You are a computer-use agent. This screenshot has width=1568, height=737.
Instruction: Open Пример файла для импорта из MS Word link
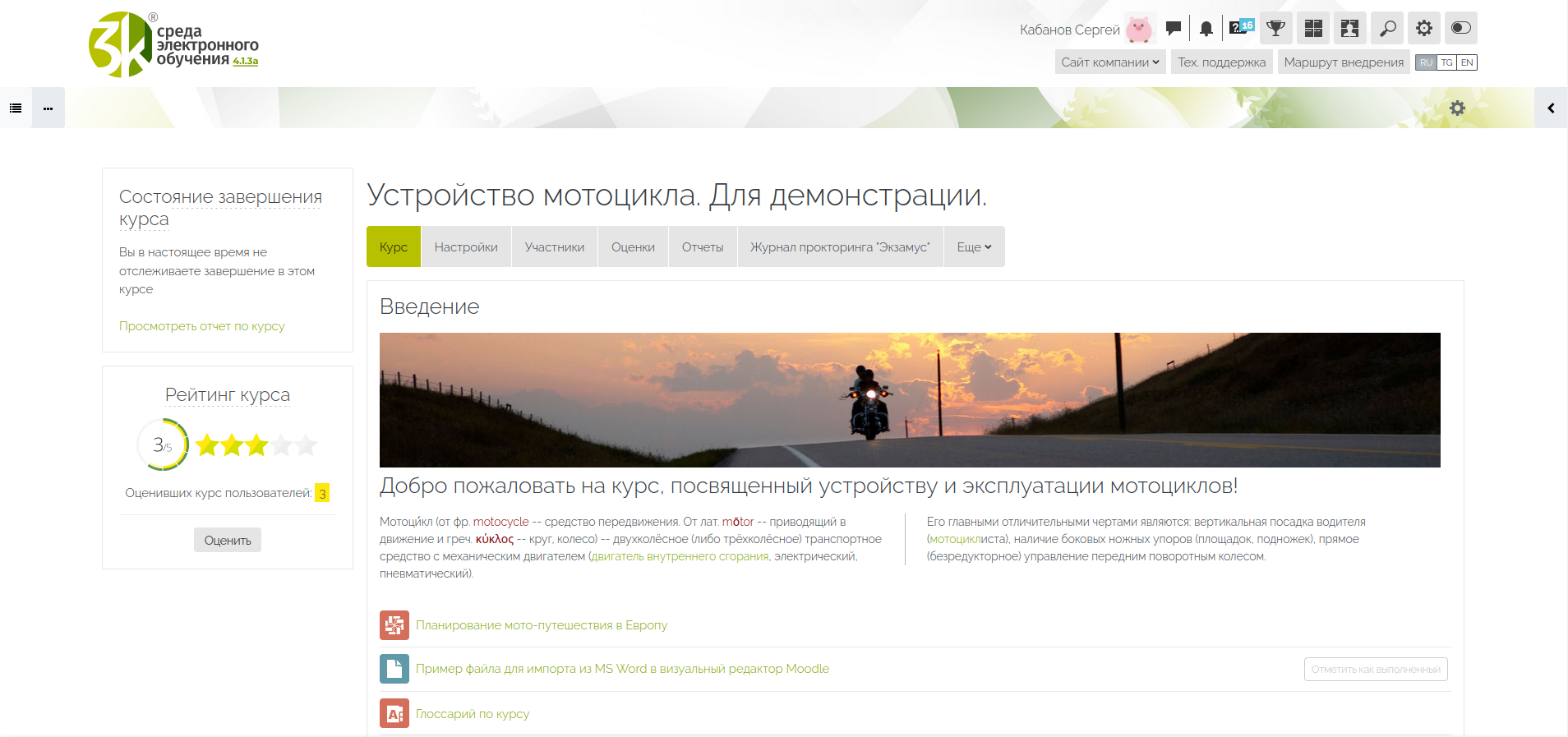[622, 669]
